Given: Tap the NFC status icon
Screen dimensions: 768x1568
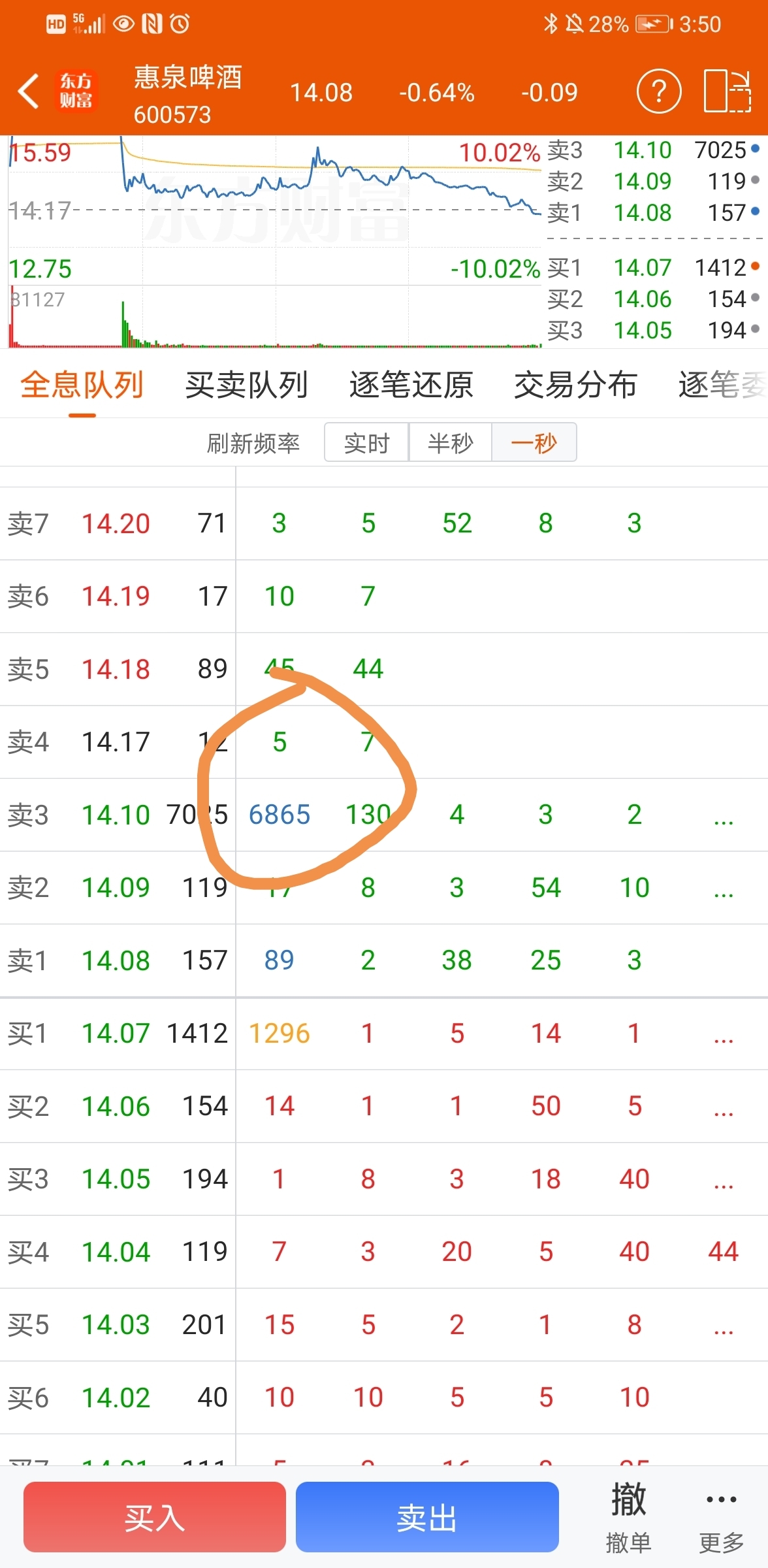Looking at the screenshot, I should [x=152, y=24].
